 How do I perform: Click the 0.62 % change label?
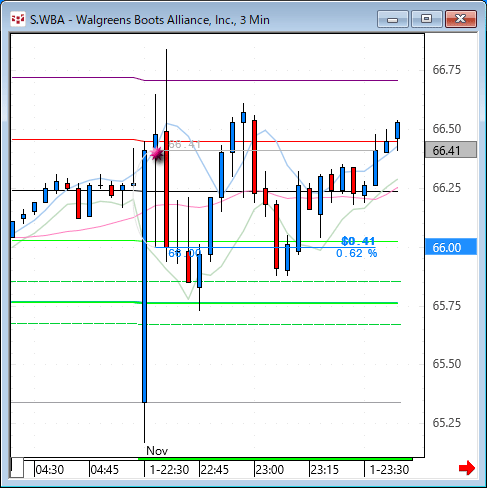coord(356,253)
